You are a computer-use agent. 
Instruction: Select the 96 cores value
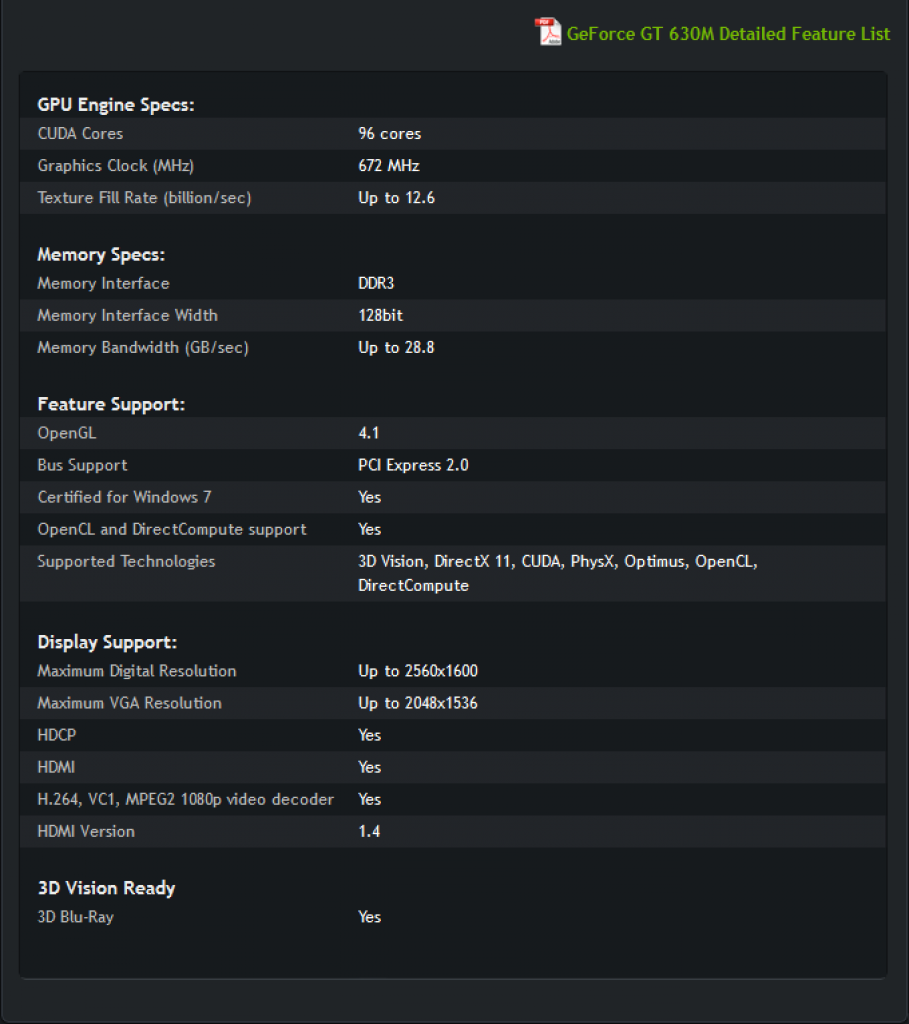390,133
